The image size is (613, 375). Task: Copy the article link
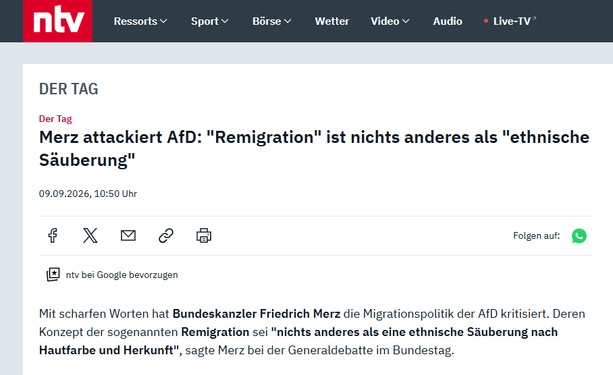[x=166, y=236]
